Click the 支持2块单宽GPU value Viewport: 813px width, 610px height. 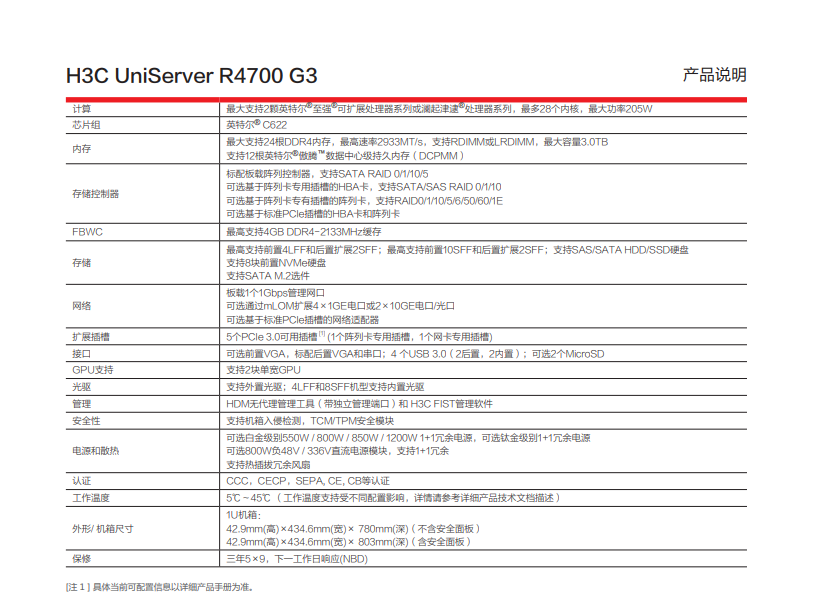click(x=263, y=370)
